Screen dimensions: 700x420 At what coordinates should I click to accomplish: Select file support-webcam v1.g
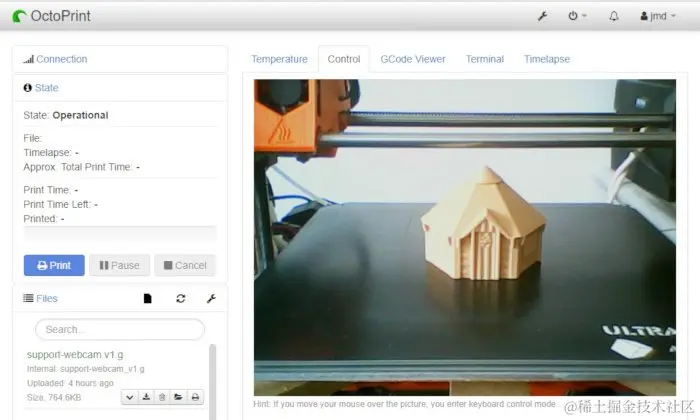coord(75,354)
